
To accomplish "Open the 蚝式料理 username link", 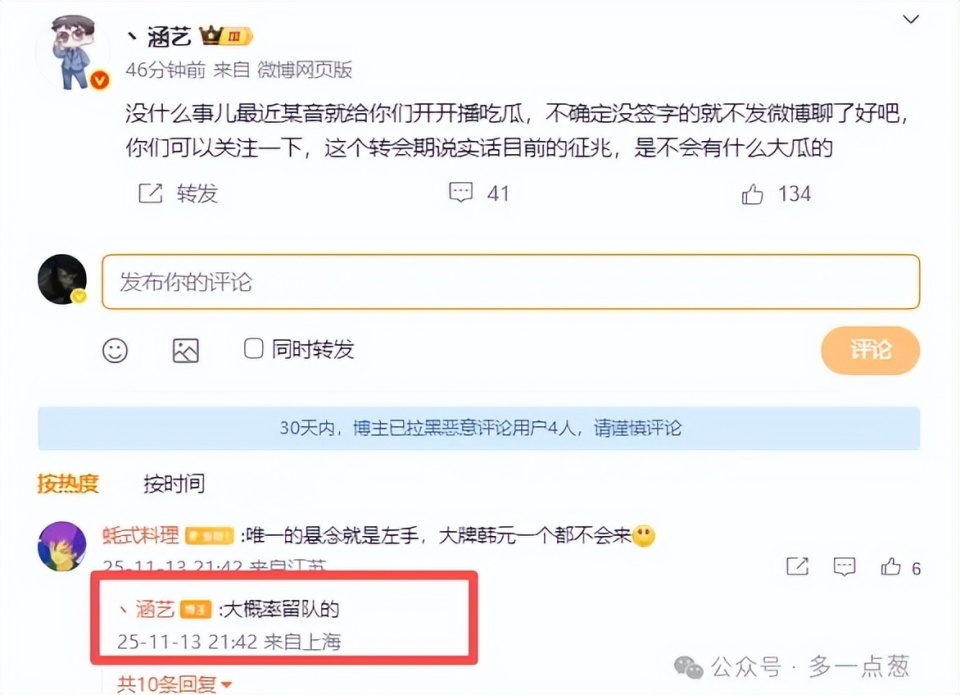I will (141, 535).
